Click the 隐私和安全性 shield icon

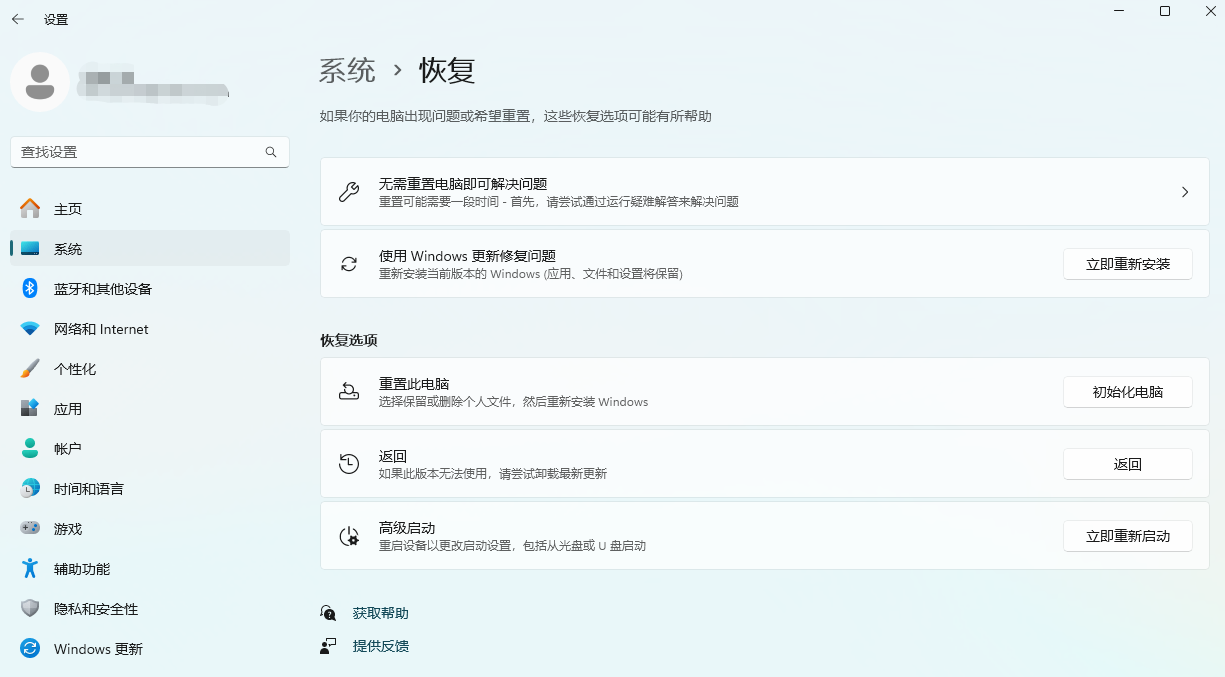point(30,609)
